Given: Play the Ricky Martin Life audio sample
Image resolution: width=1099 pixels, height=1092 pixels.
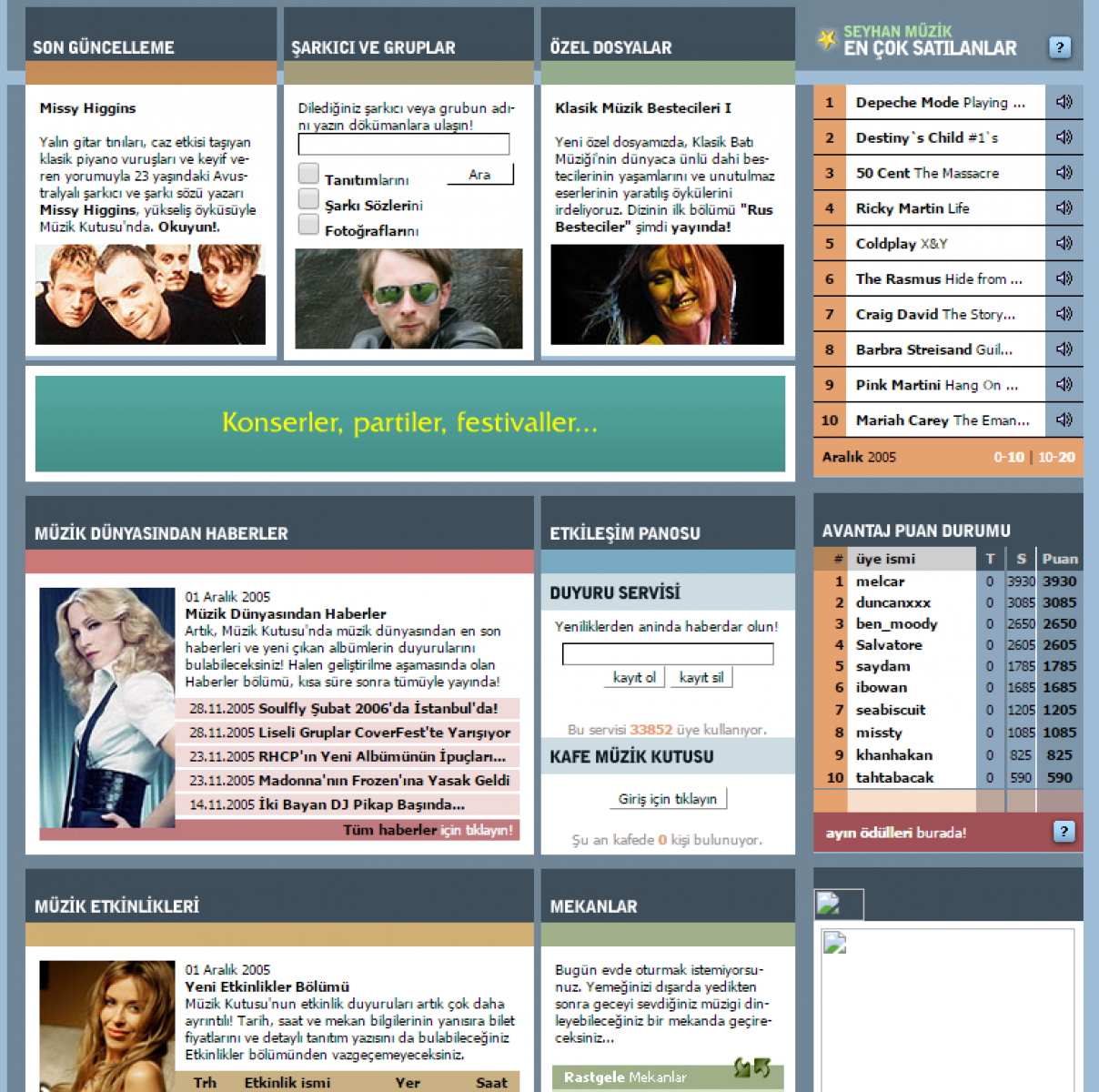Looking at the screenshot, I should click(1064, 207).
